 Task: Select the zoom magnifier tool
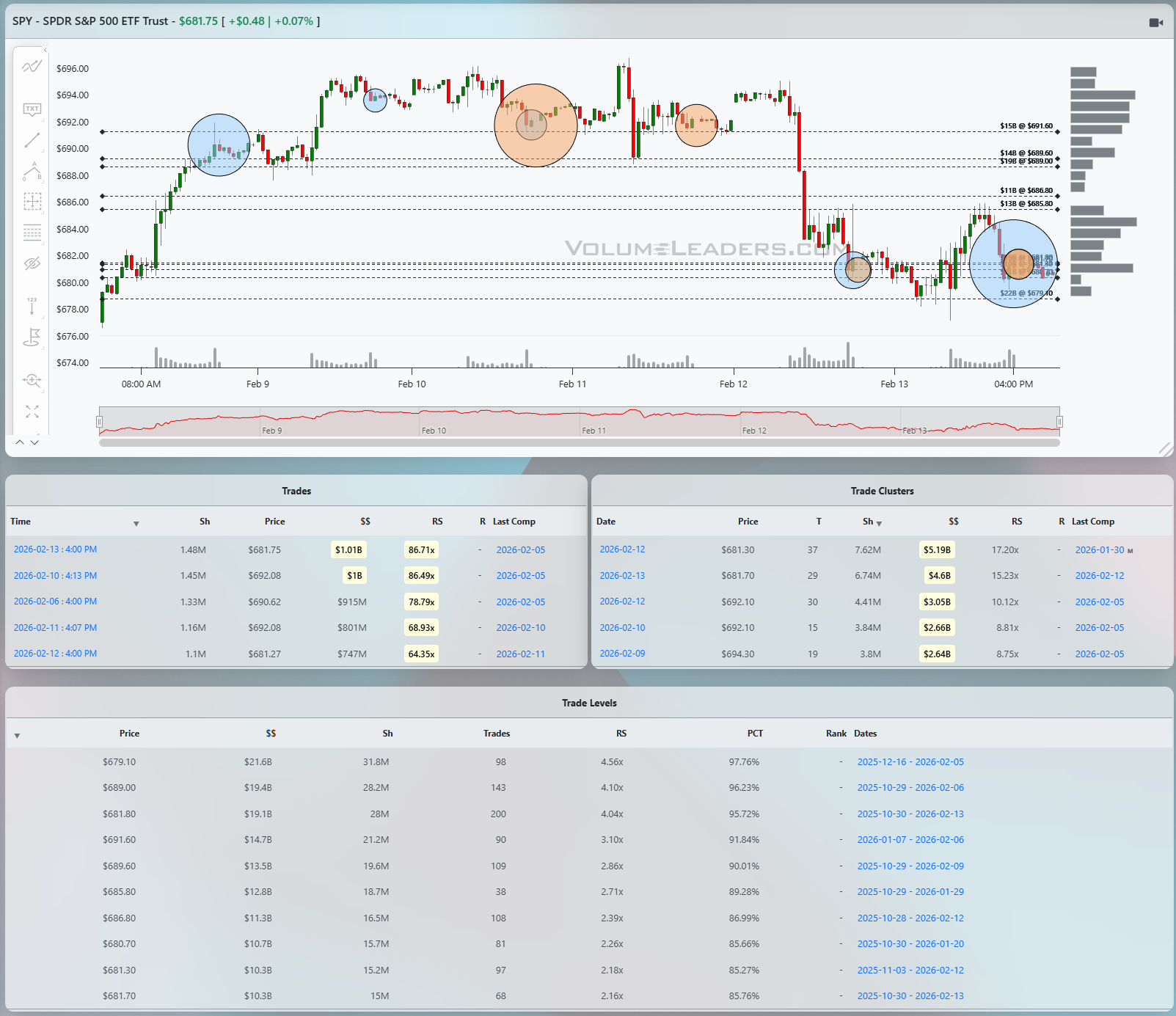coord(32,380)
